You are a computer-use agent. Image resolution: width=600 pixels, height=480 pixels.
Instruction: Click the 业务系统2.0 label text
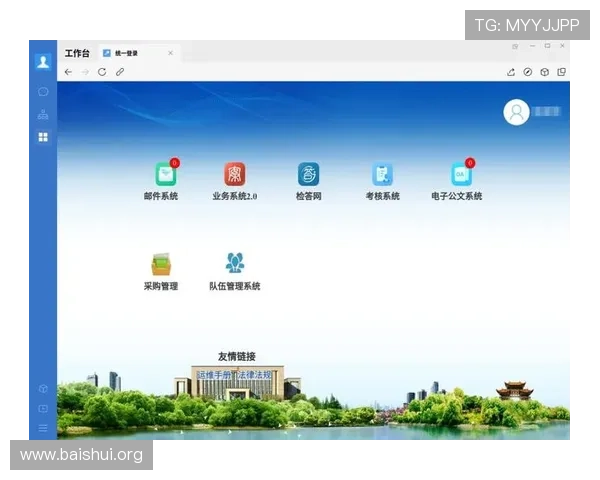[x=235, y=196]
